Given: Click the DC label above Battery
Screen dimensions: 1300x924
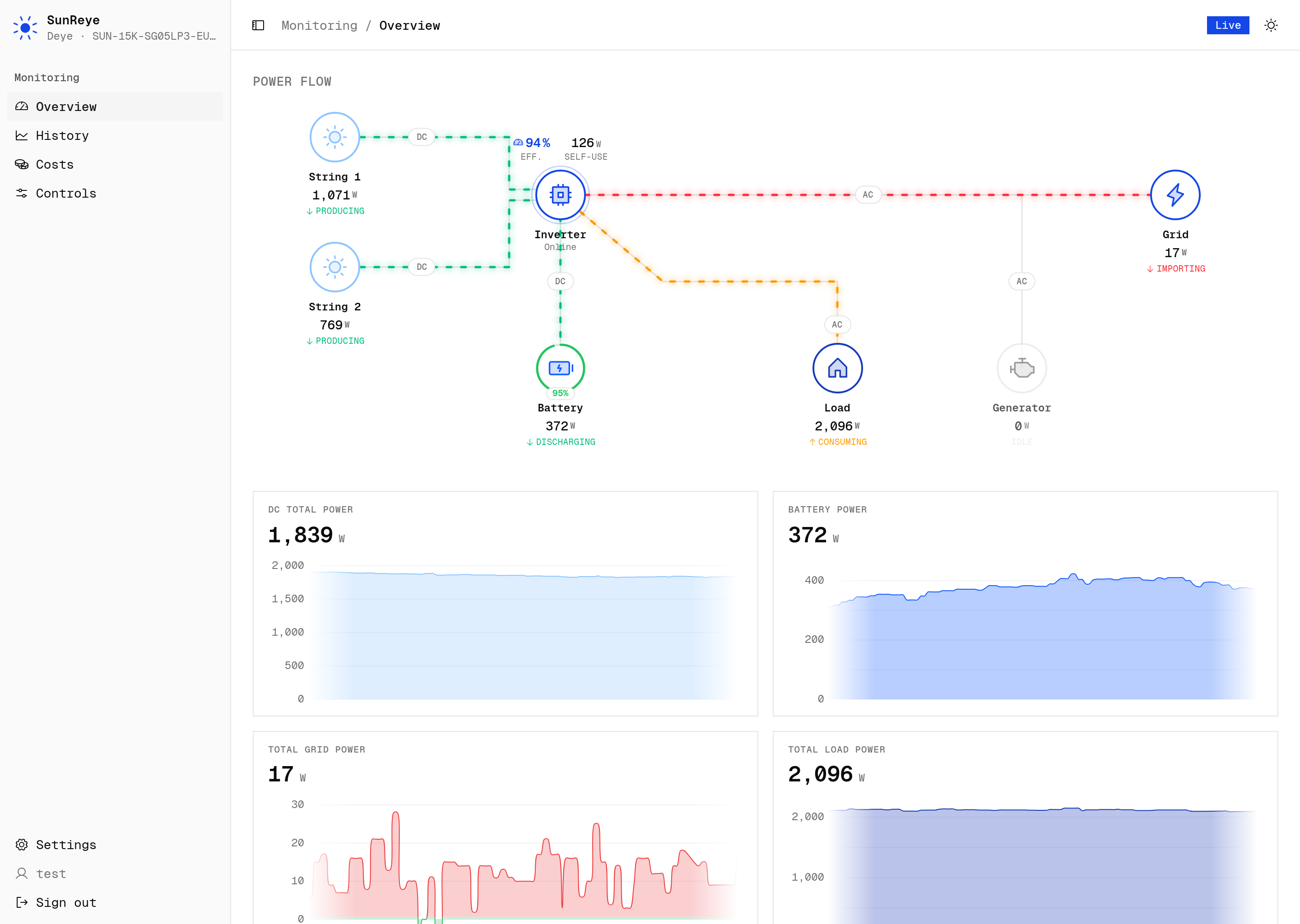Looking at the screenshot, I should 560,281.
